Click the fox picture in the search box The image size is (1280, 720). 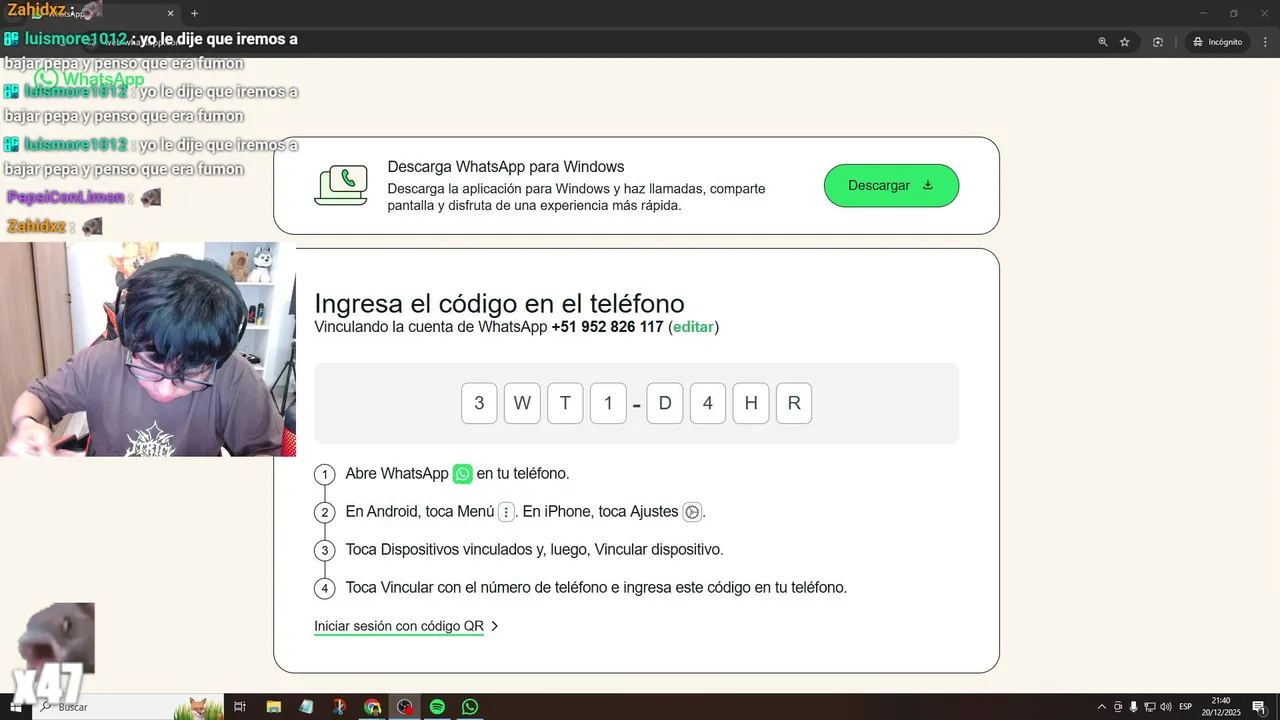pos(198,707)
